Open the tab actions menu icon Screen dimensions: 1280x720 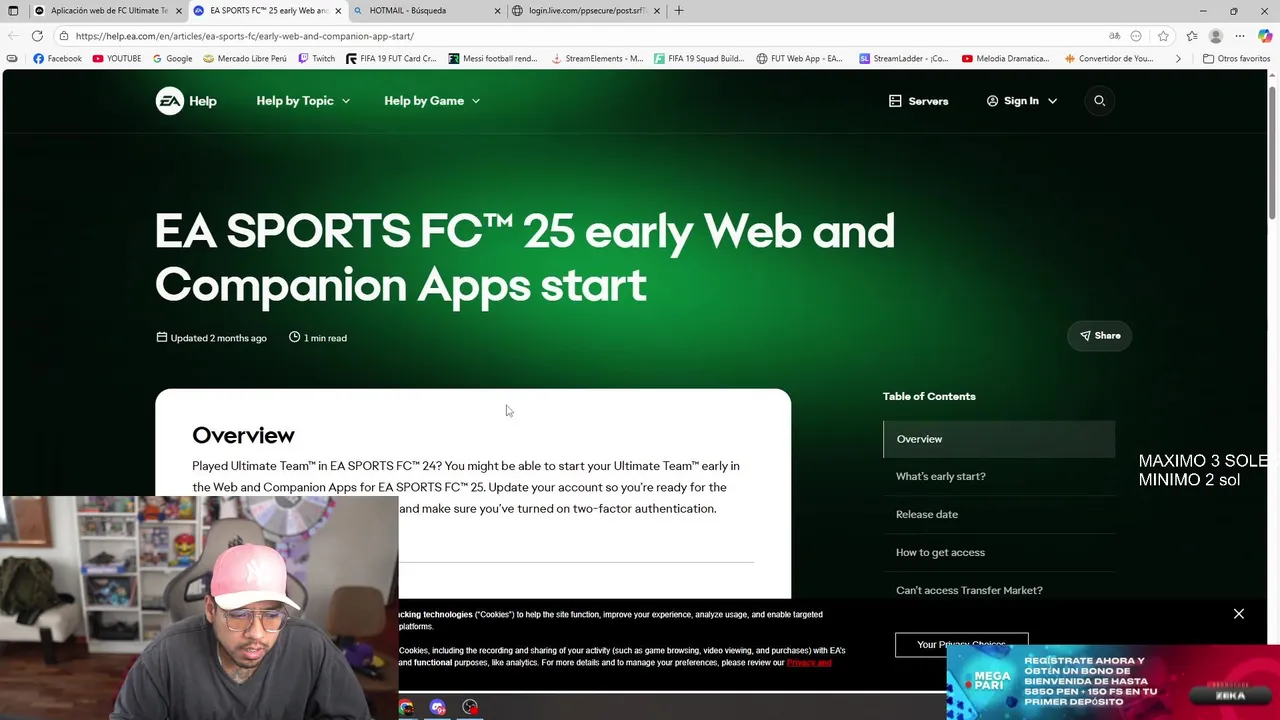[x=13, y=11]
